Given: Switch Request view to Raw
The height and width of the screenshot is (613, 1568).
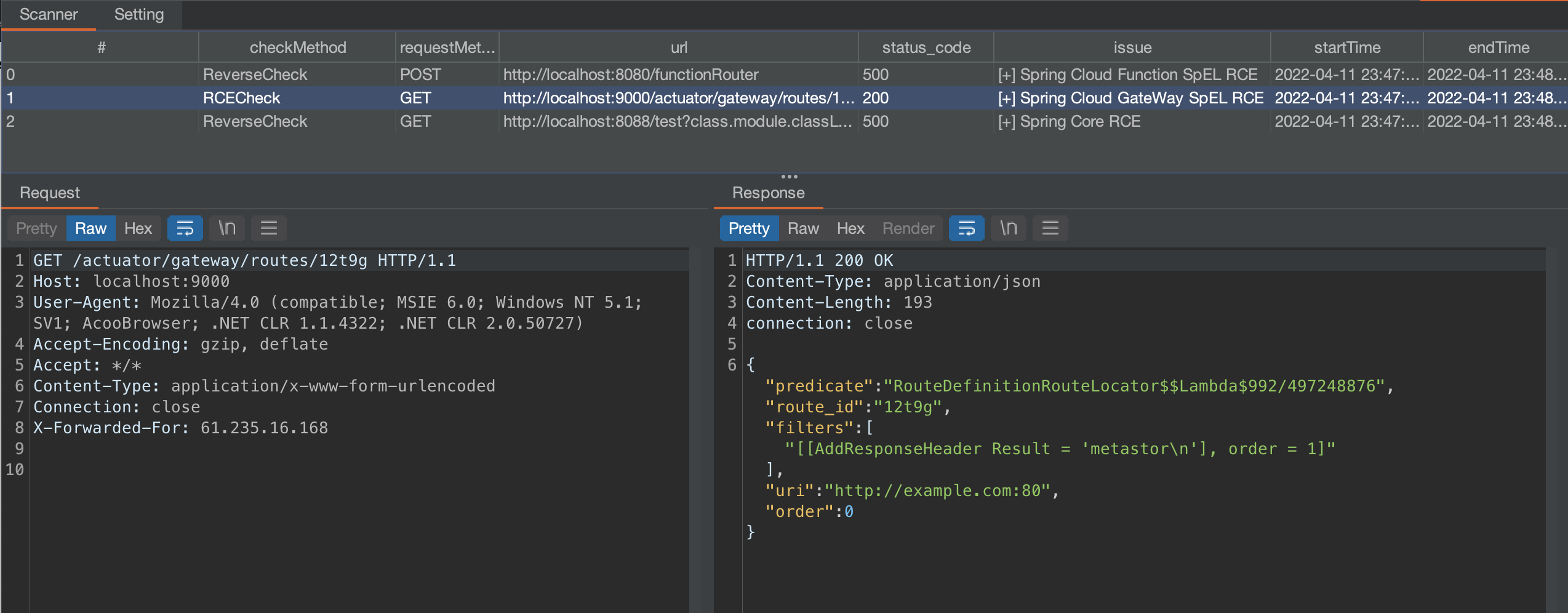Looking at the screenshot, I should (x=90, y=228).
